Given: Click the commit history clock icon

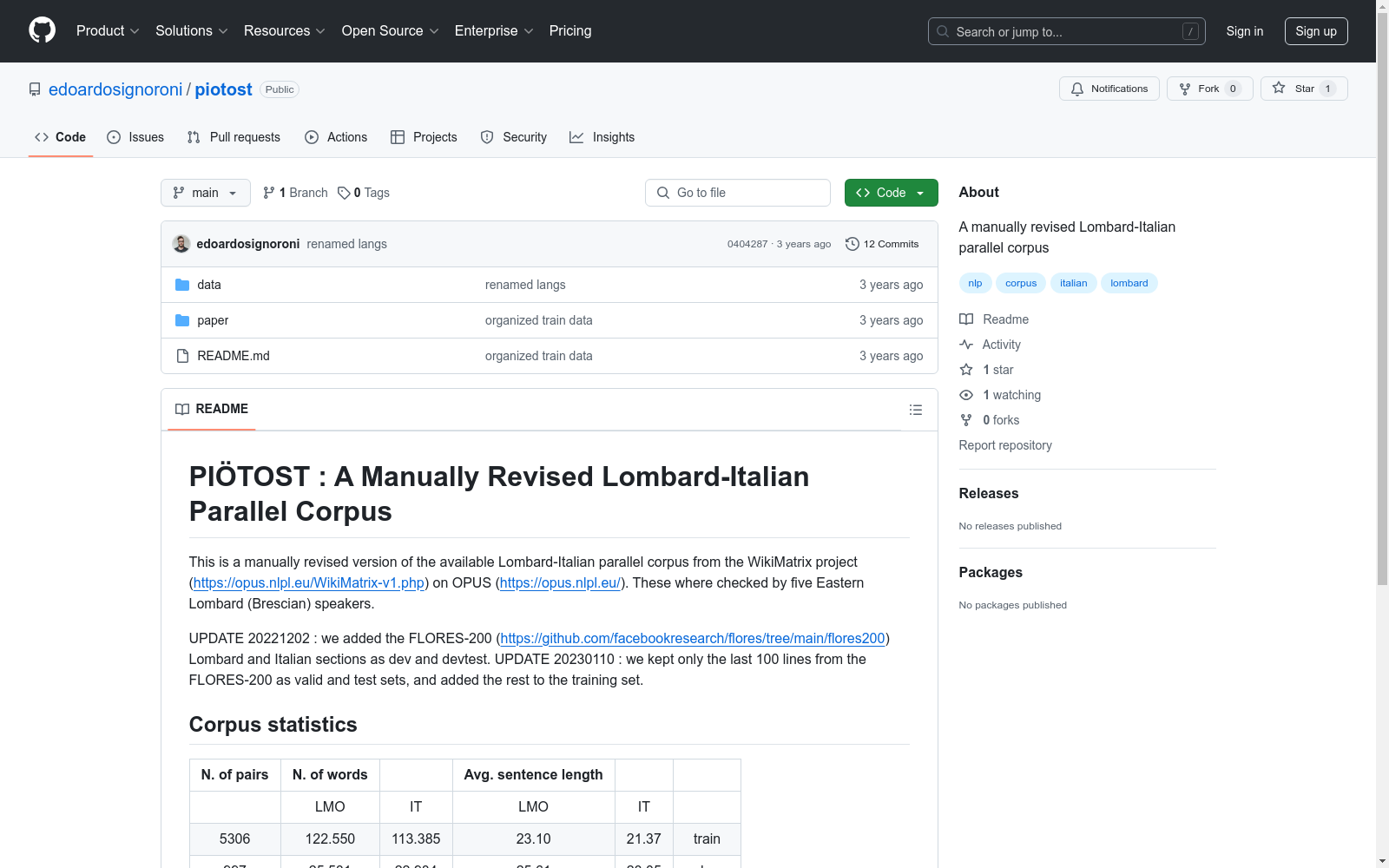Looking at the screenshot, I should click(x=852, y=244).
